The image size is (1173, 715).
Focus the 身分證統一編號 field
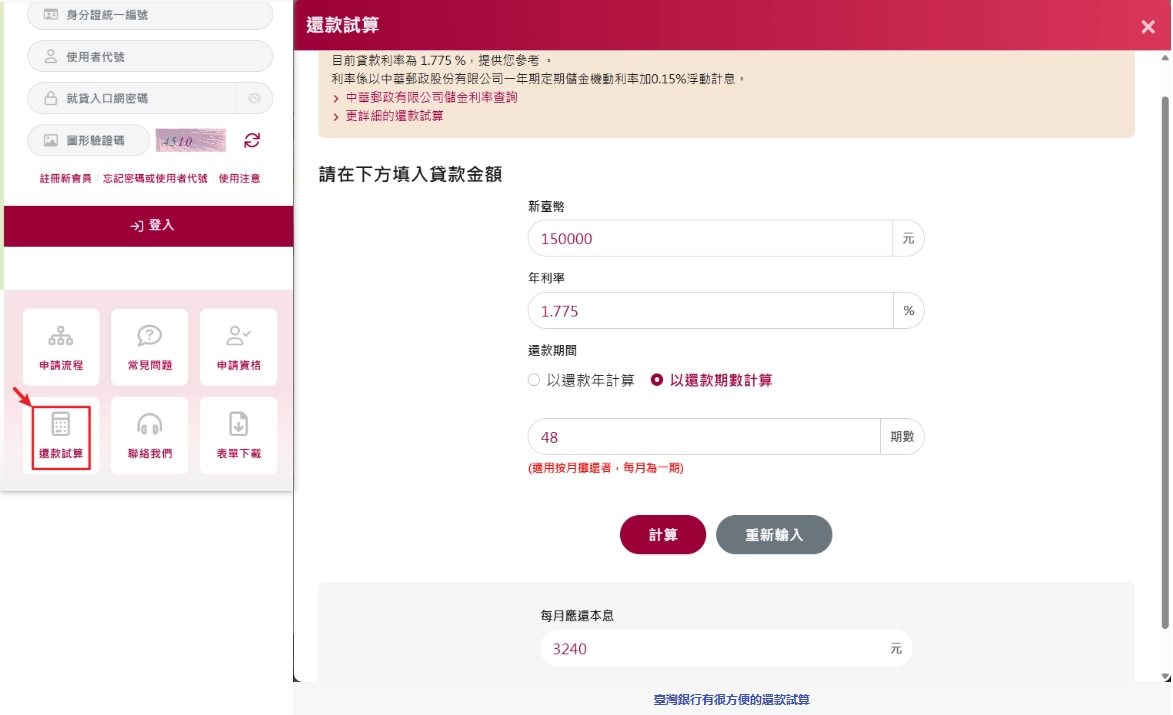150,14
